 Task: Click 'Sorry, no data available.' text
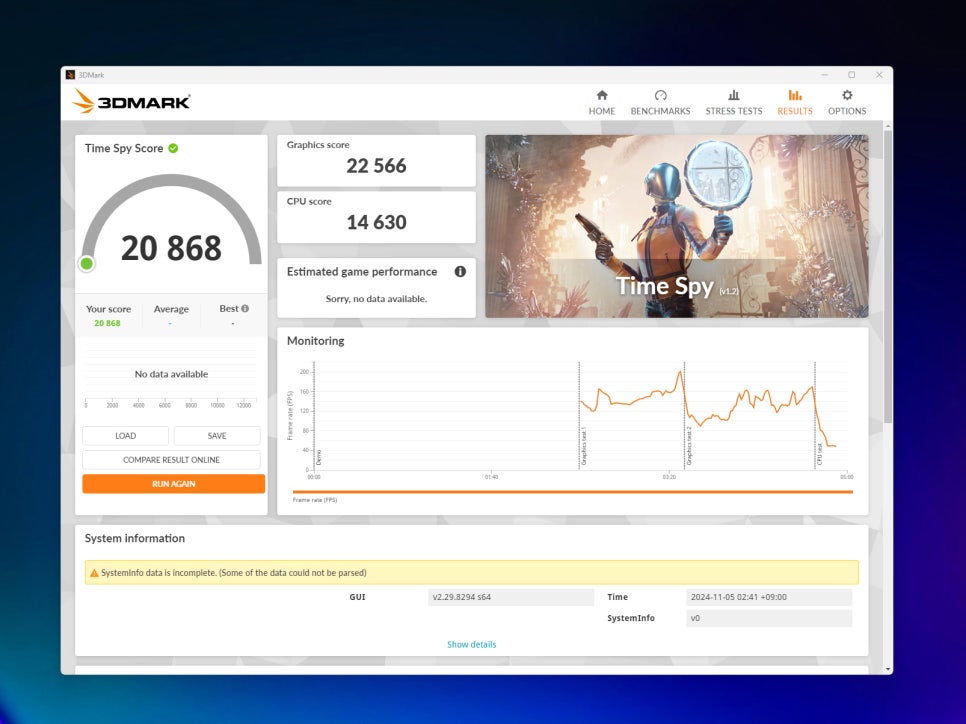click(x=376, y=299)
